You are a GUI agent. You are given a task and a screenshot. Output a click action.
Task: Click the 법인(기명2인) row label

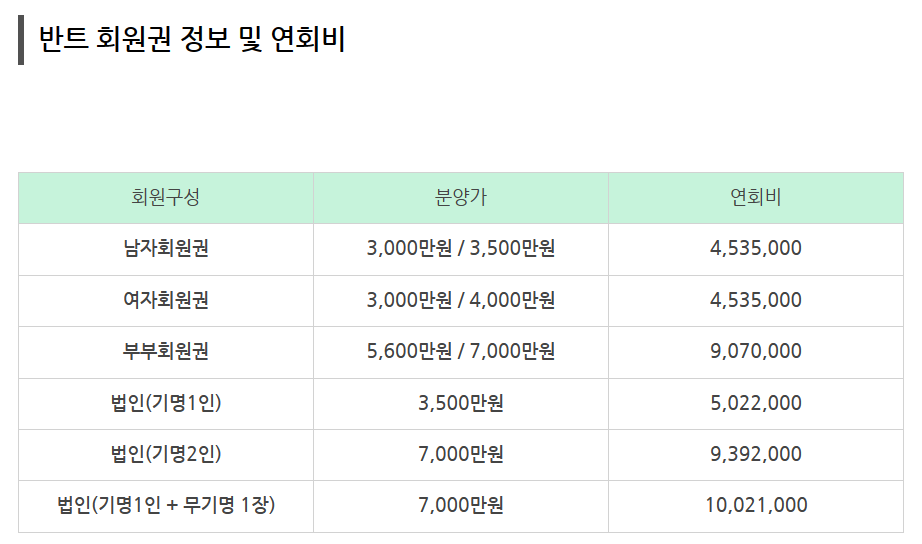point(166,454)
